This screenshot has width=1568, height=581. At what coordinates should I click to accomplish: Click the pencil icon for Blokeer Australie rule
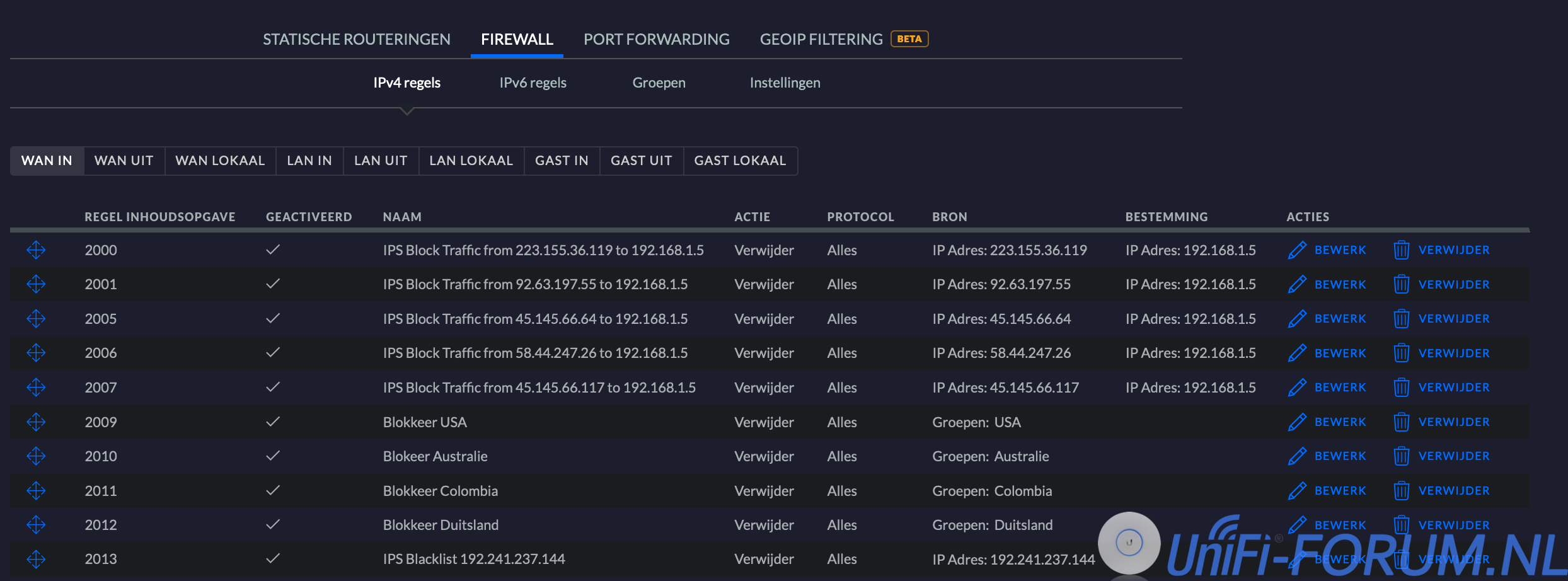point(1297,456)
